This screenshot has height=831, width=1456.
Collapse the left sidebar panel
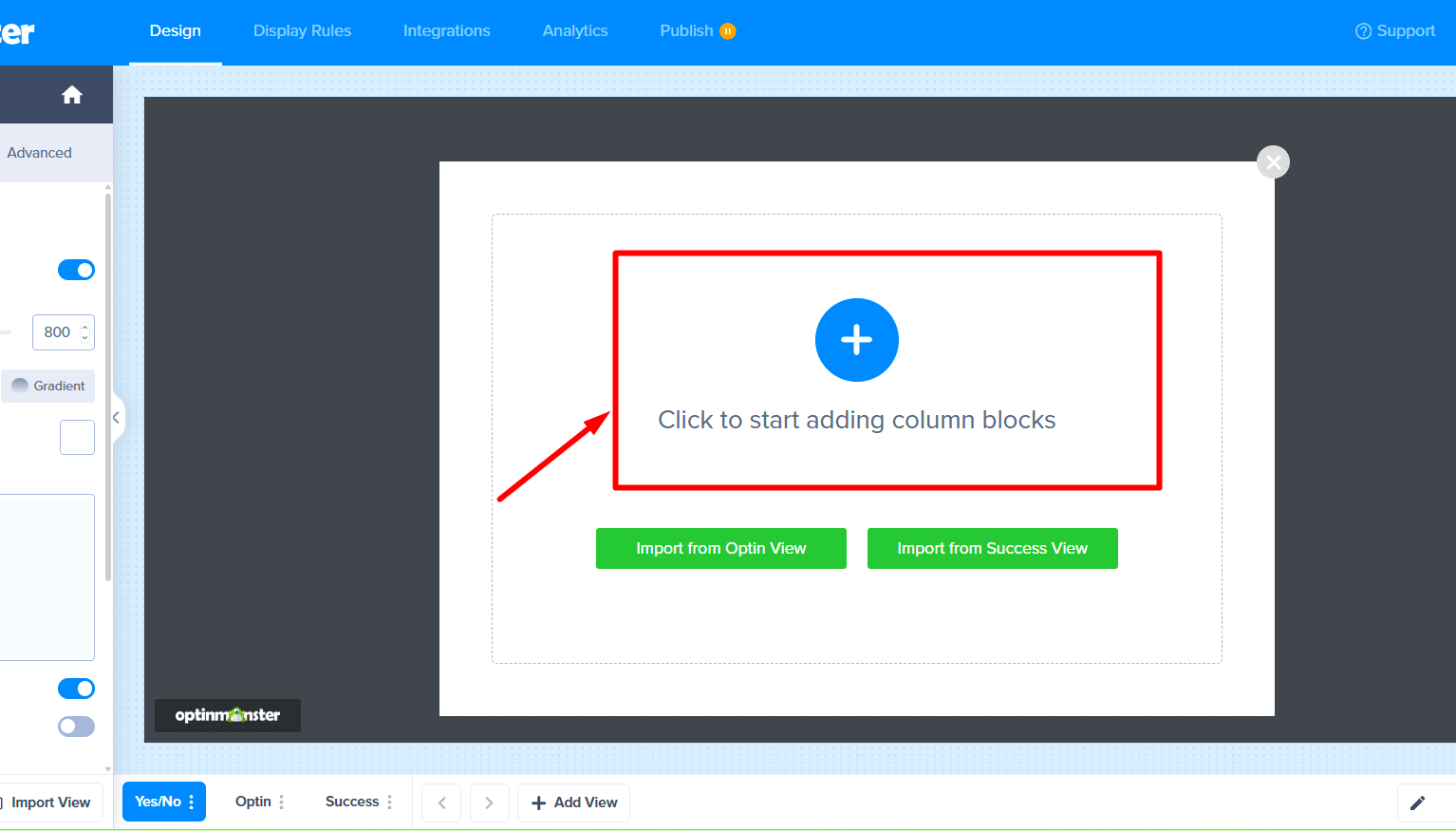(x=117, y=418)
